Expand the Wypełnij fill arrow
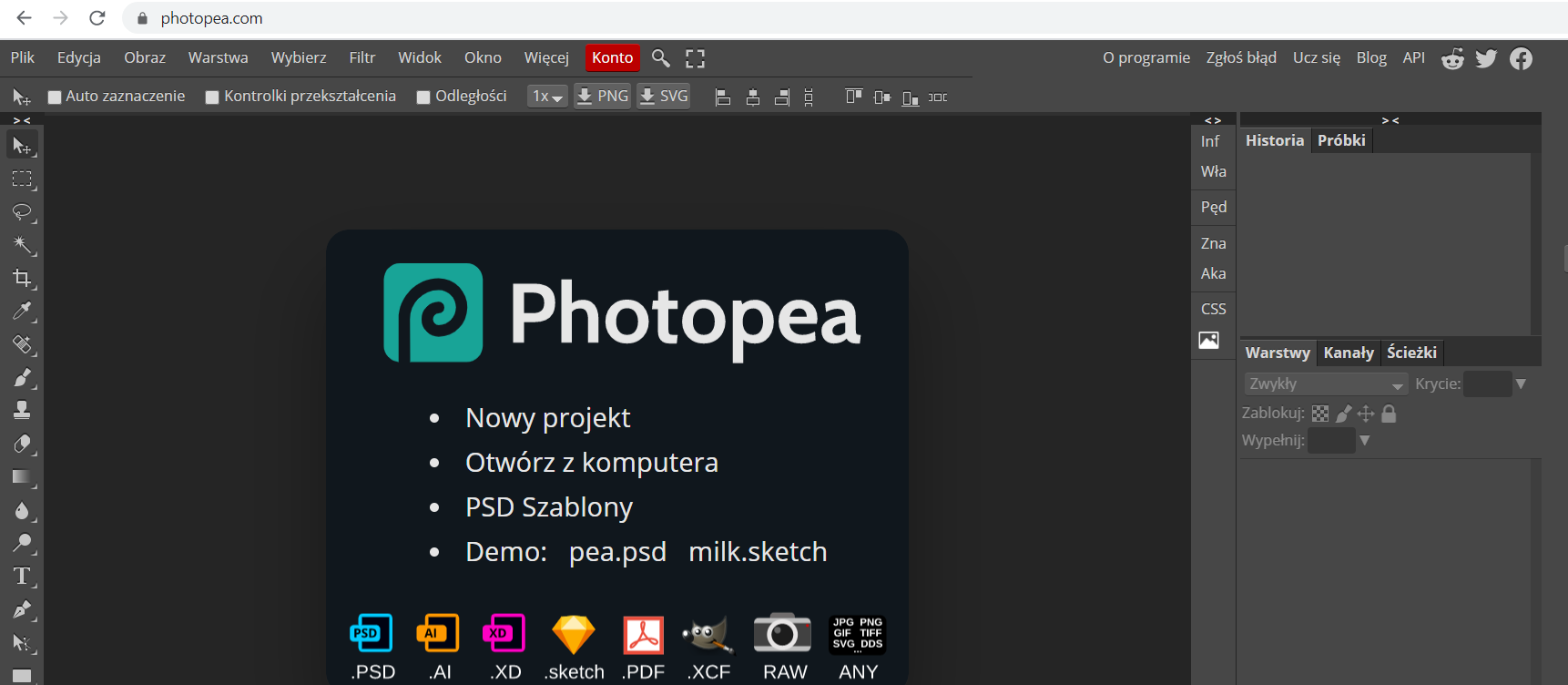The image size is (1568, 685). 1365,440
